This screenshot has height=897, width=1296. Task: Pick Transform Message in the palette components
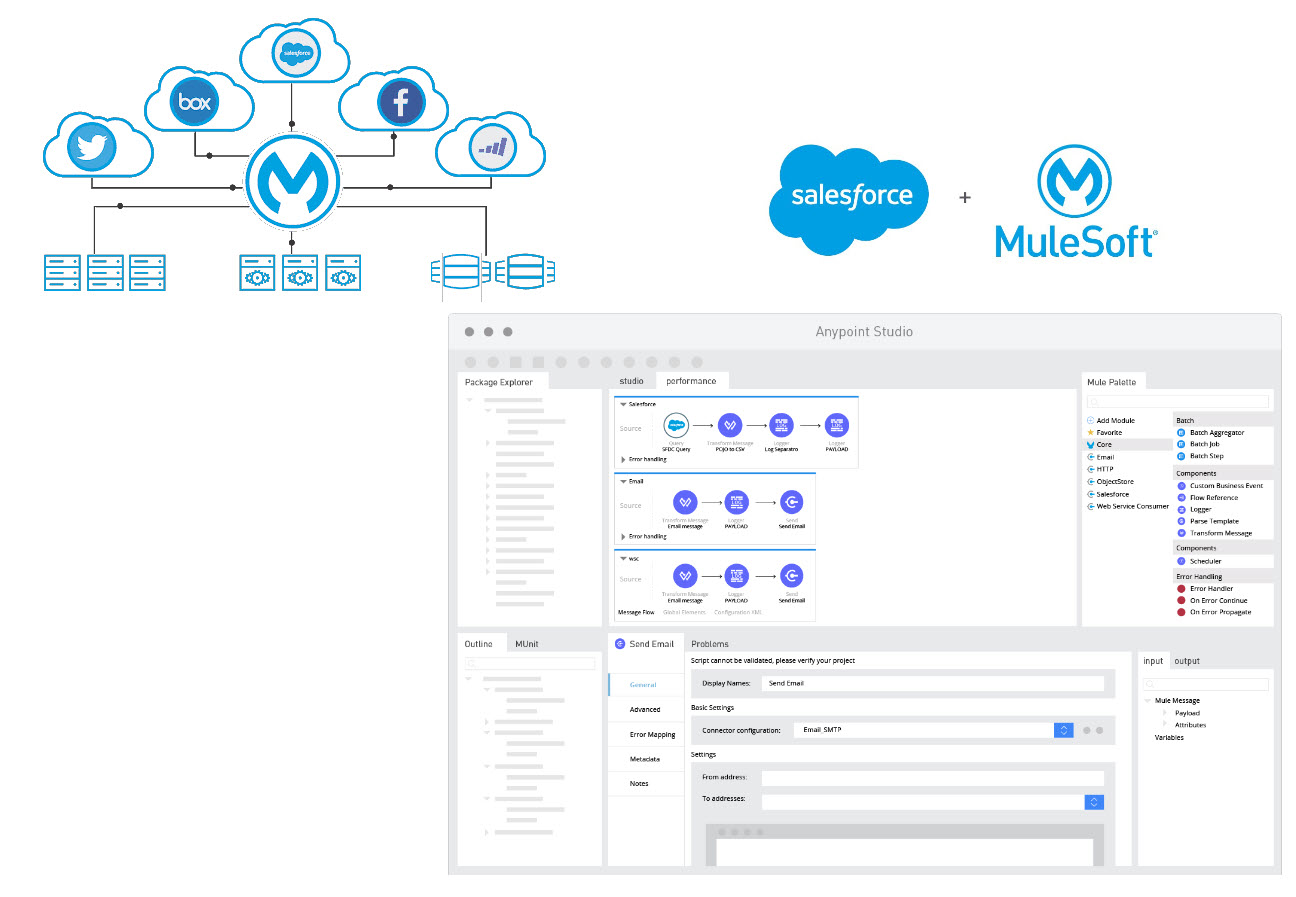[x=1215, y=533]
